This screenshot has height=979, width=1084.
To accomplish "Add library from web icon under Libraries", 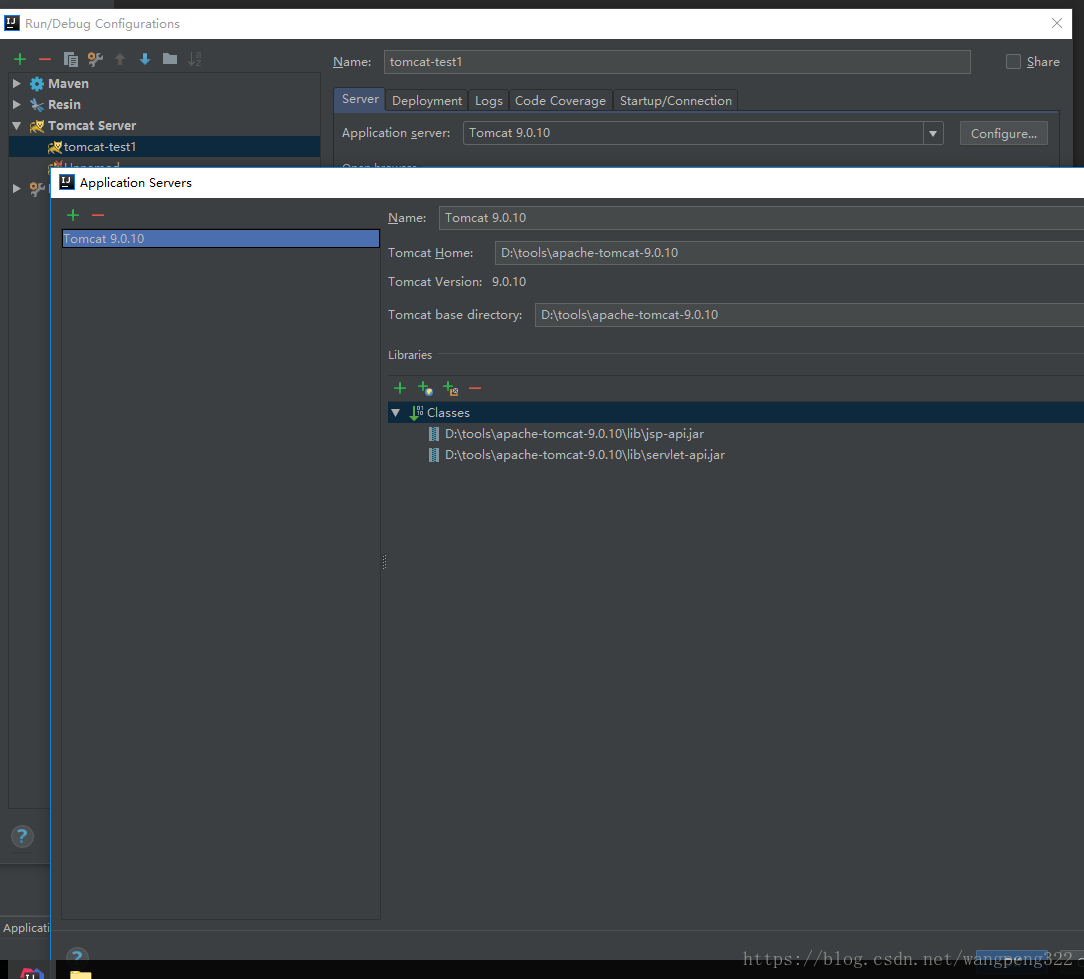I will 425,389.
